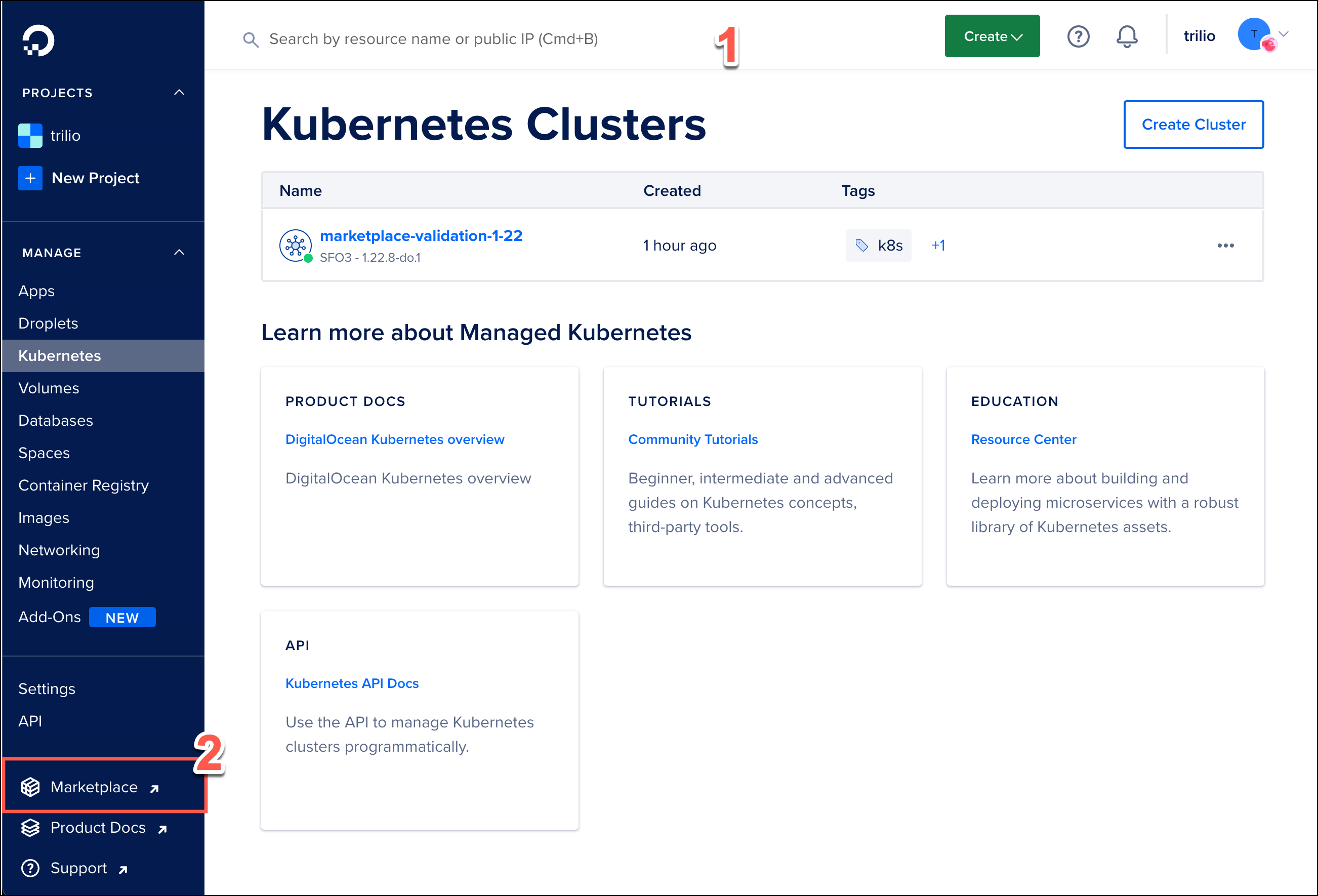This screenshot has width=1318, height=896.
Task: Click the trilio user avatar
Action: (1253, 35)
